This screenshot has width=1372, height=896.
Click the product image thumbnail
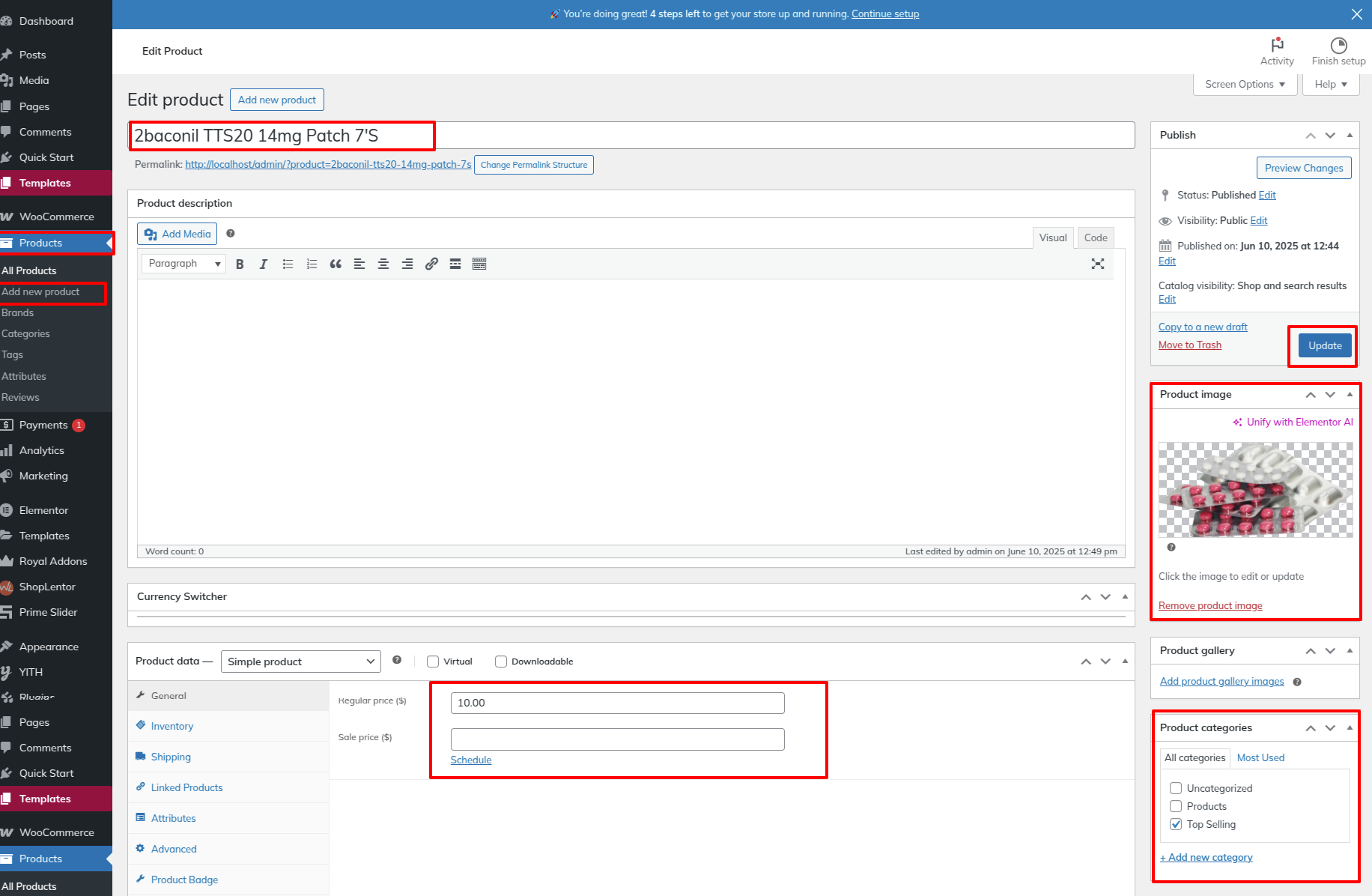[1255, 490]
